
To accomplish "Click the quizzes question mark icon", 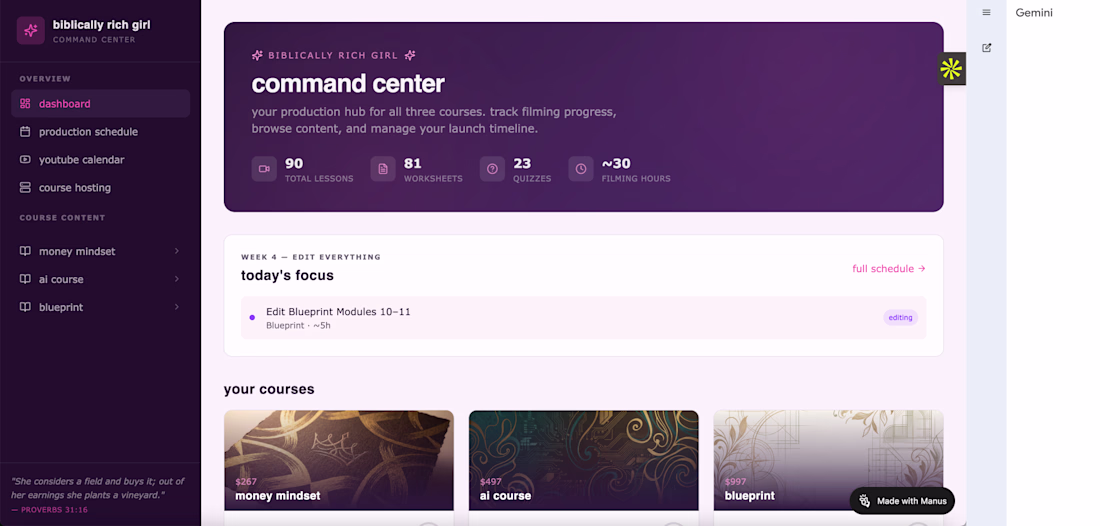I will point(492,169).
